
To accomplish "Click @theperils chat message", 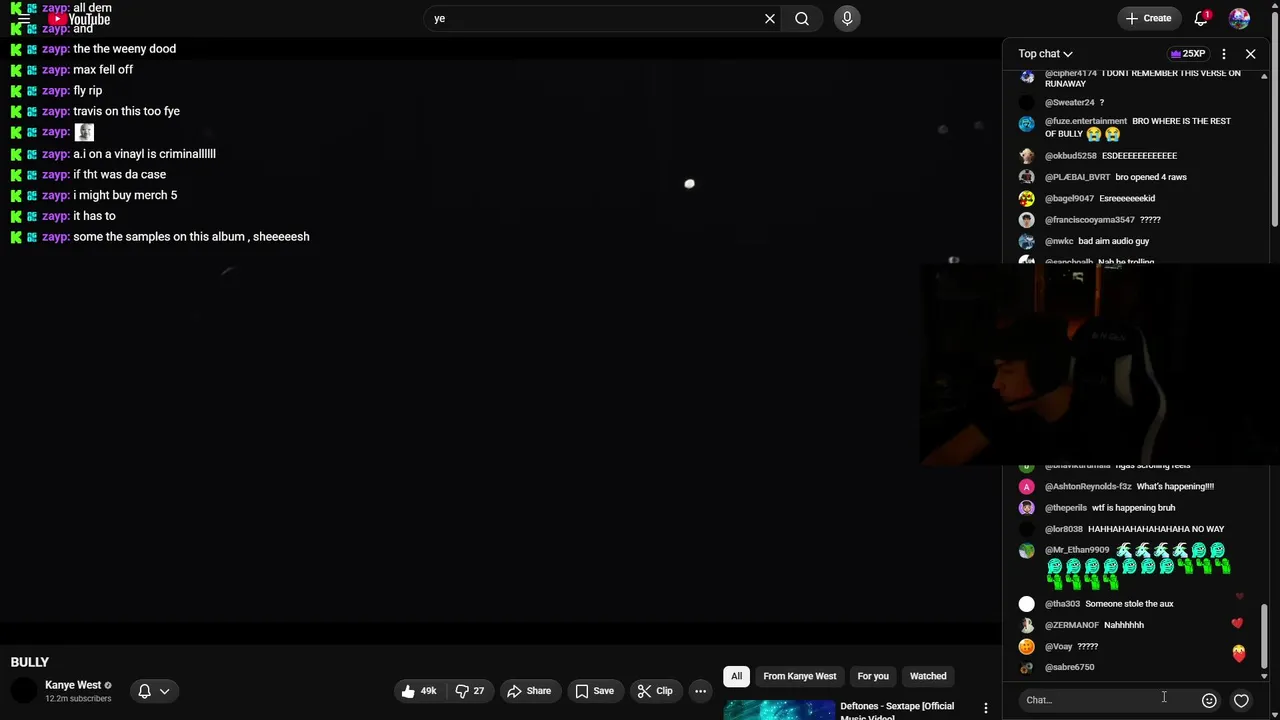I will click(1133, 508).
